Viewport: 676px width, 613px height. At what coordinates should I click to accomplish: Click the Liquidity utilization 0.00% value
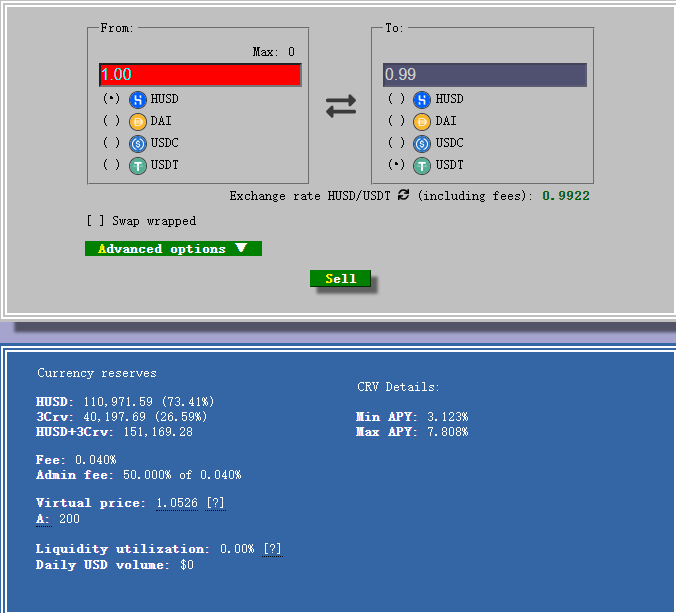click(237, 549)
